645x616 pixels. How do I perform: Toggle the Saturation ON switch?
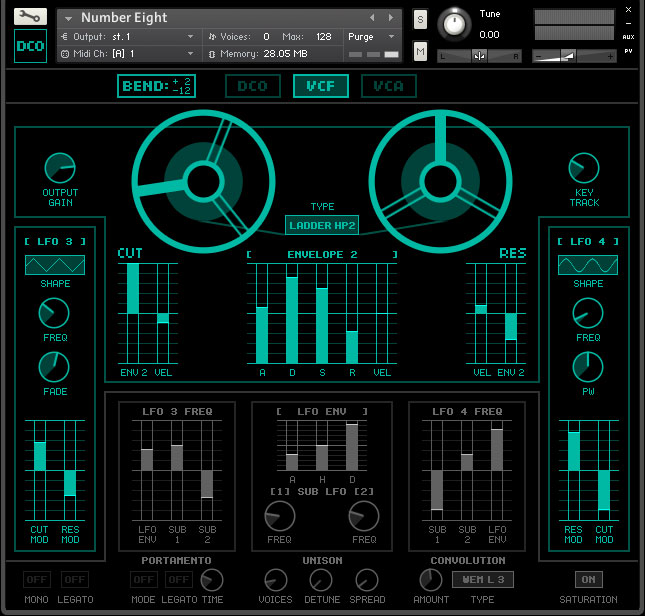(x=588, y=579)
